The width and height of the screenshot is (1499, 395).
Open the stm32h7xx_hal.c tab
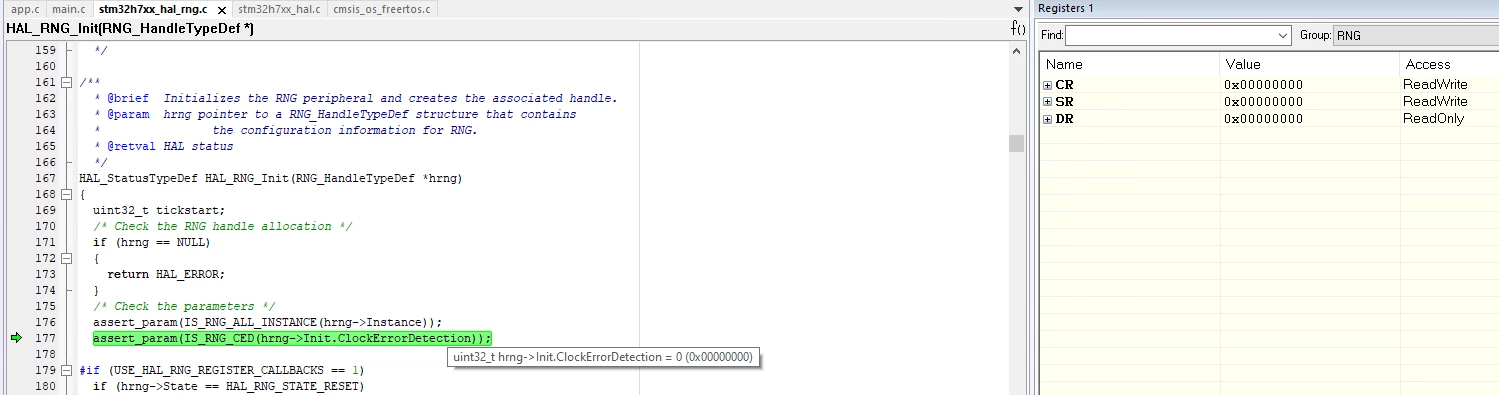point(279,9)
